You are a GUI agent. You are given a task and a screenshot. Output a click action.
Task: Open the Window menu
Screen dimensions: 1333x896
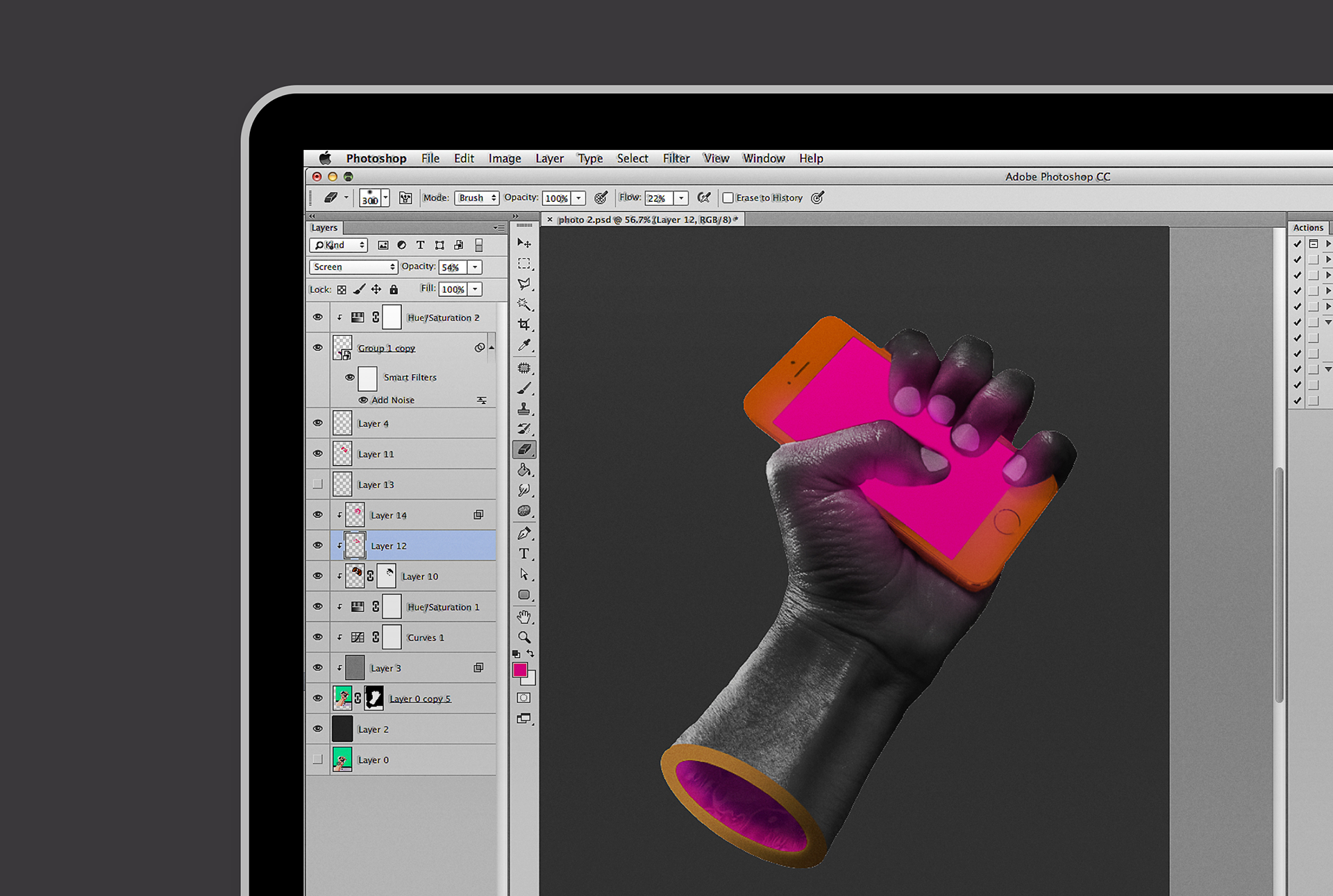pos(764,158)
